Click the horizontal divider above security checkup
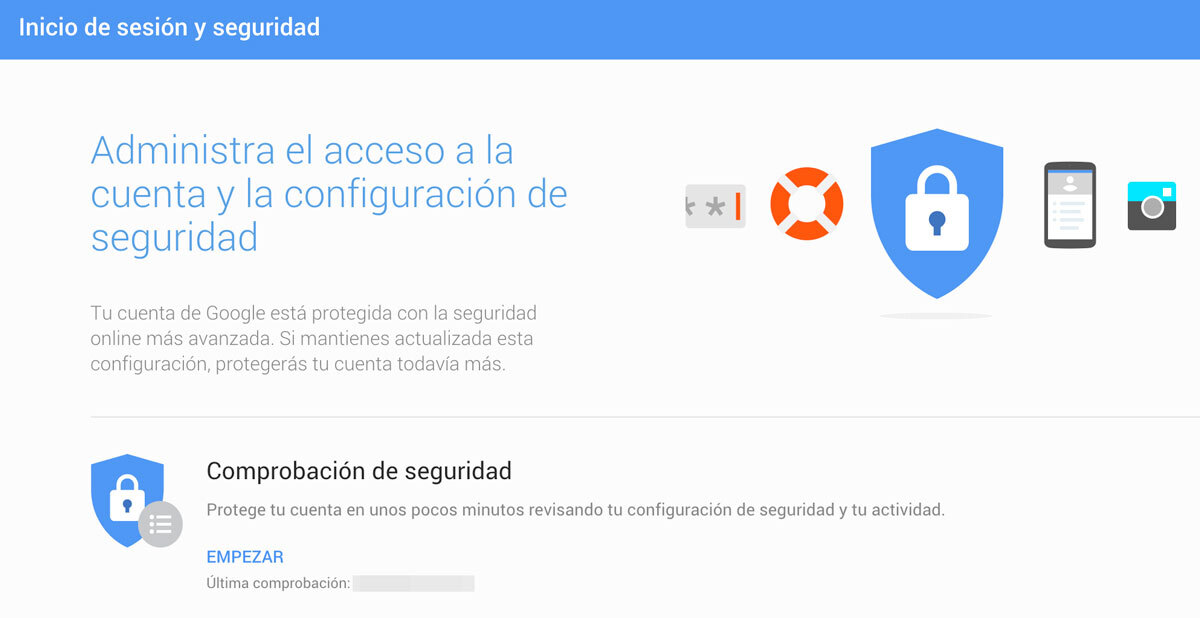The width and height of the screenshot is (1200, 618). tap(645, 417)
